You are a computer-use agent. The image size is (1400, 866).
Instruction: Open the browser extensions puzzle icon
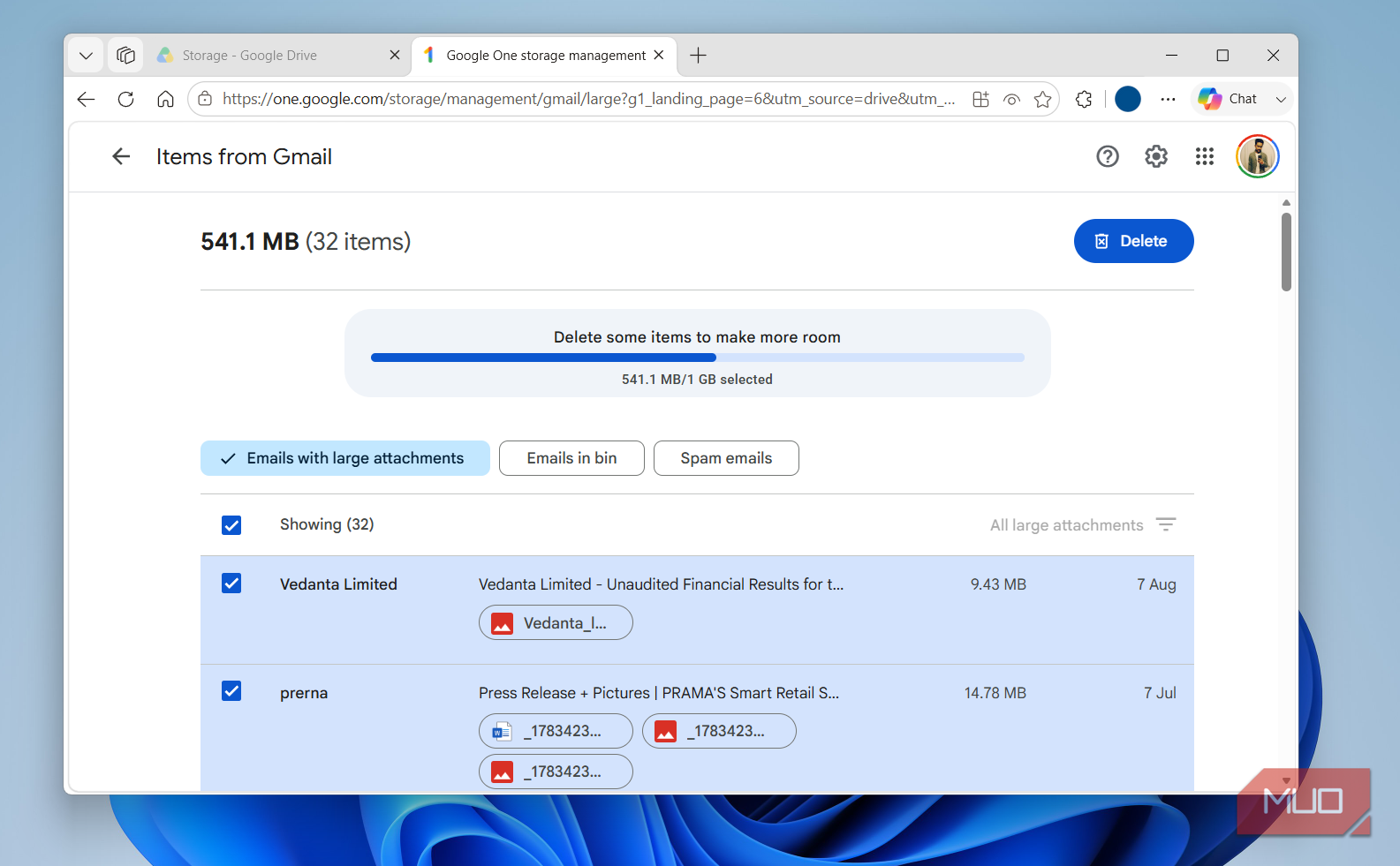coord(1084,99)
